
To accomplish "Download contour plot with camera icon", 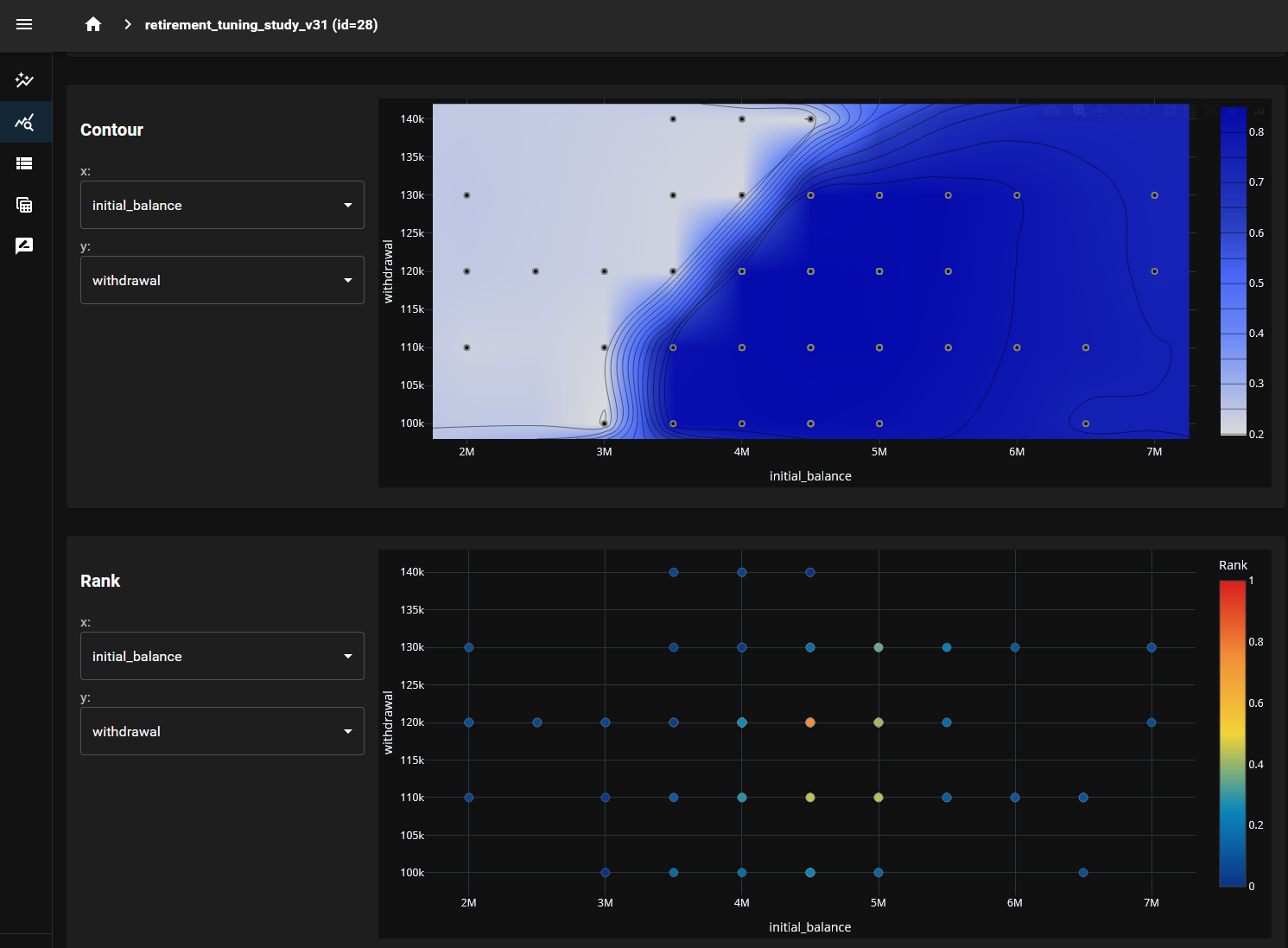I will (1052, 111).
